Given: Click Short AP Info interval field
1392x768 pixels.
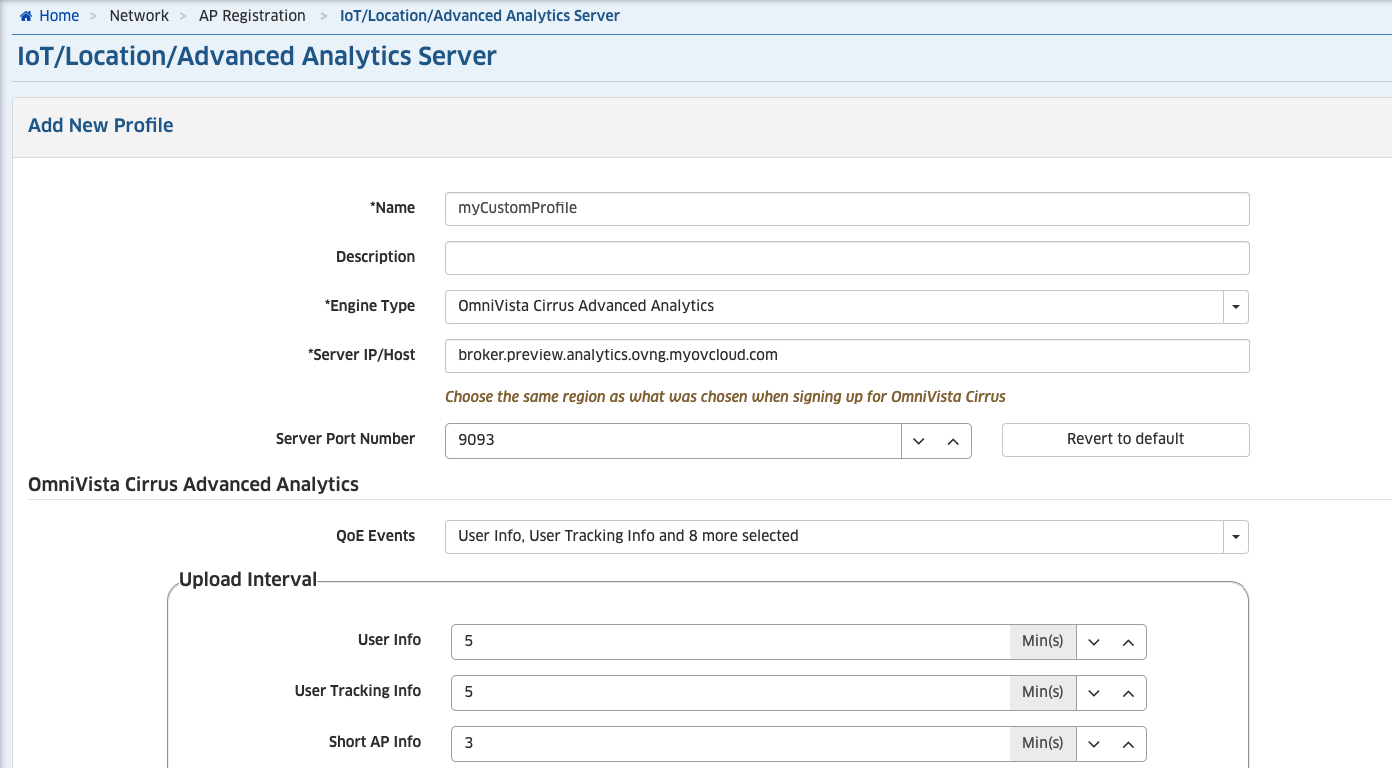Looking at the screenshot, I should pos(731,744).
